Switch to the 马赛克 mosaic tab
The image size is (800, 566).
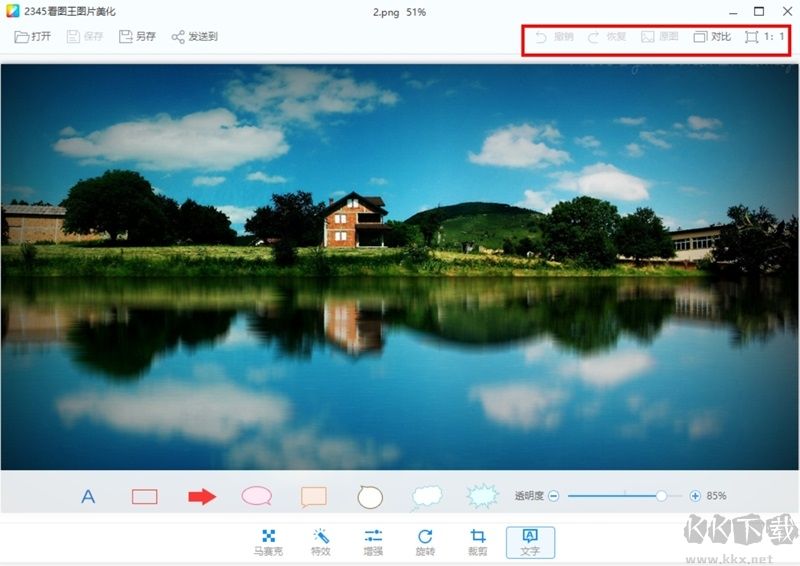pyautogui.click(x=268, y=542)
